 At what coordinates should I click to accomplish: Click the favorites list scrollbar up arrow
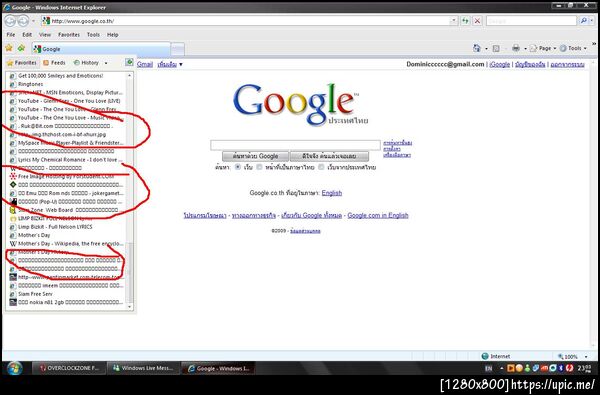coord(129,75)
